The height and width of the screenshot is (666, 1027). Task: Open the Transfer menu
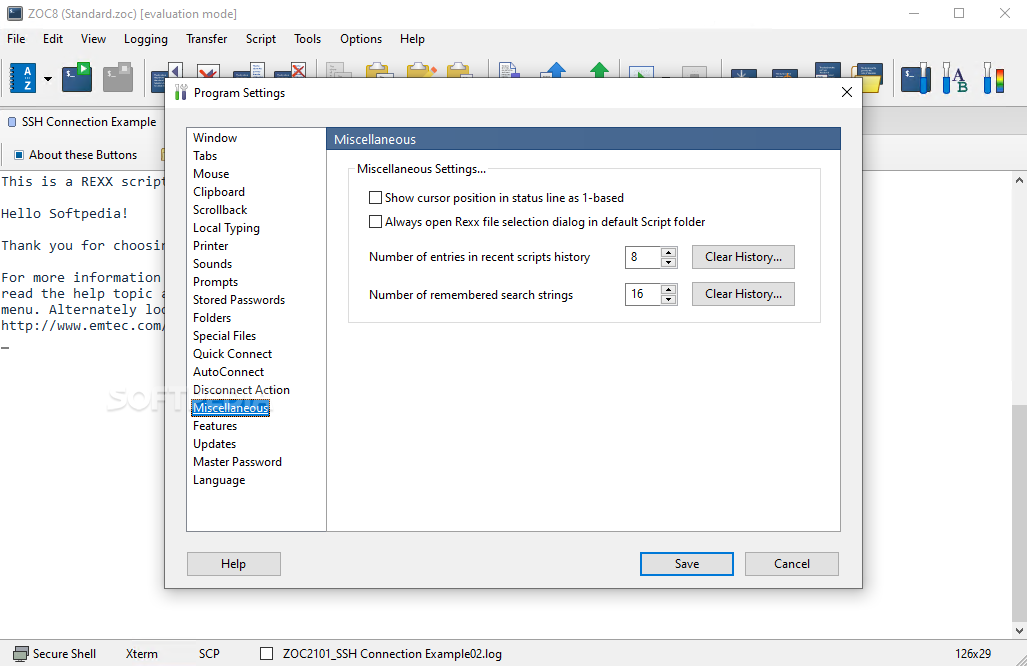click(206, 39)
